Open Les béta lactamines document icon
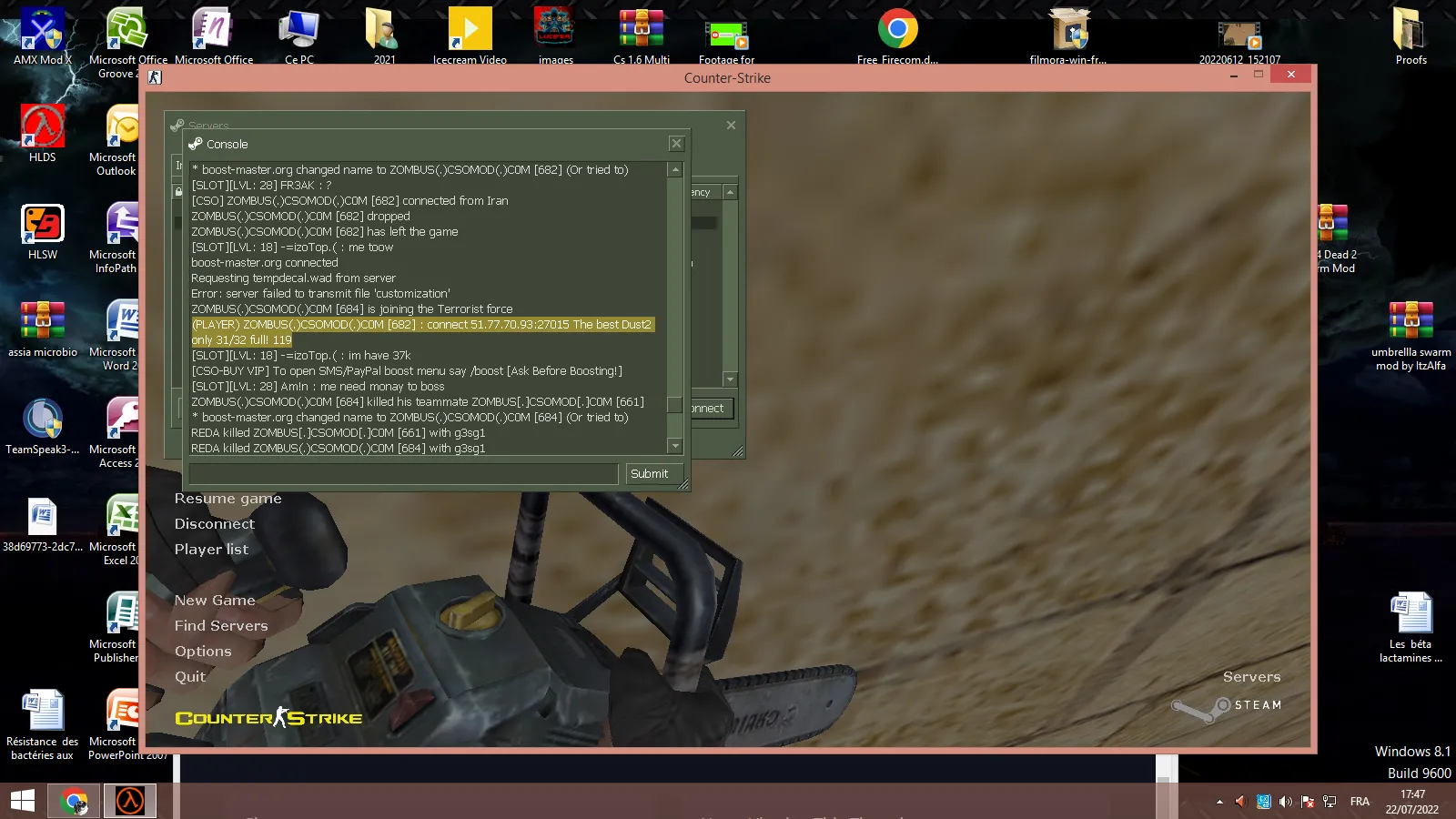 1410,627
